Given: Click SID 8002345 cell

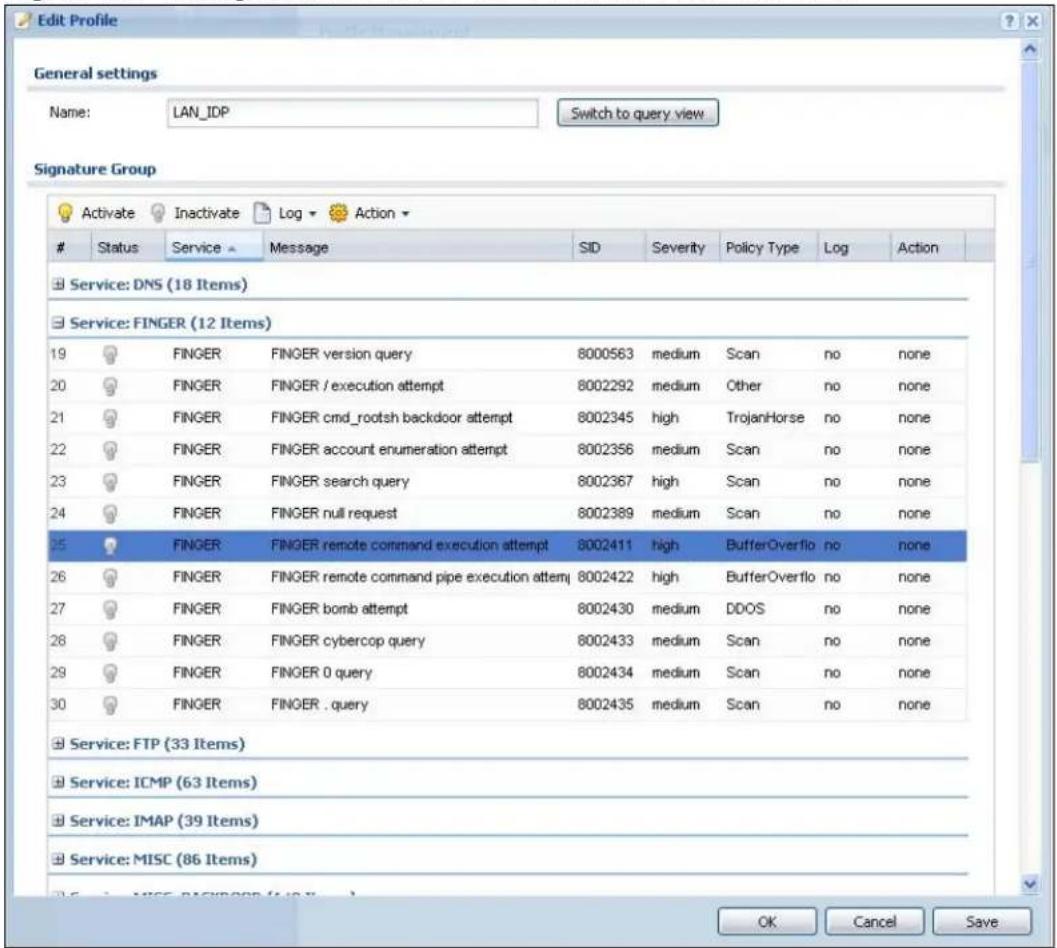Looking at the screenshot, I should click(x=605, y=418).
